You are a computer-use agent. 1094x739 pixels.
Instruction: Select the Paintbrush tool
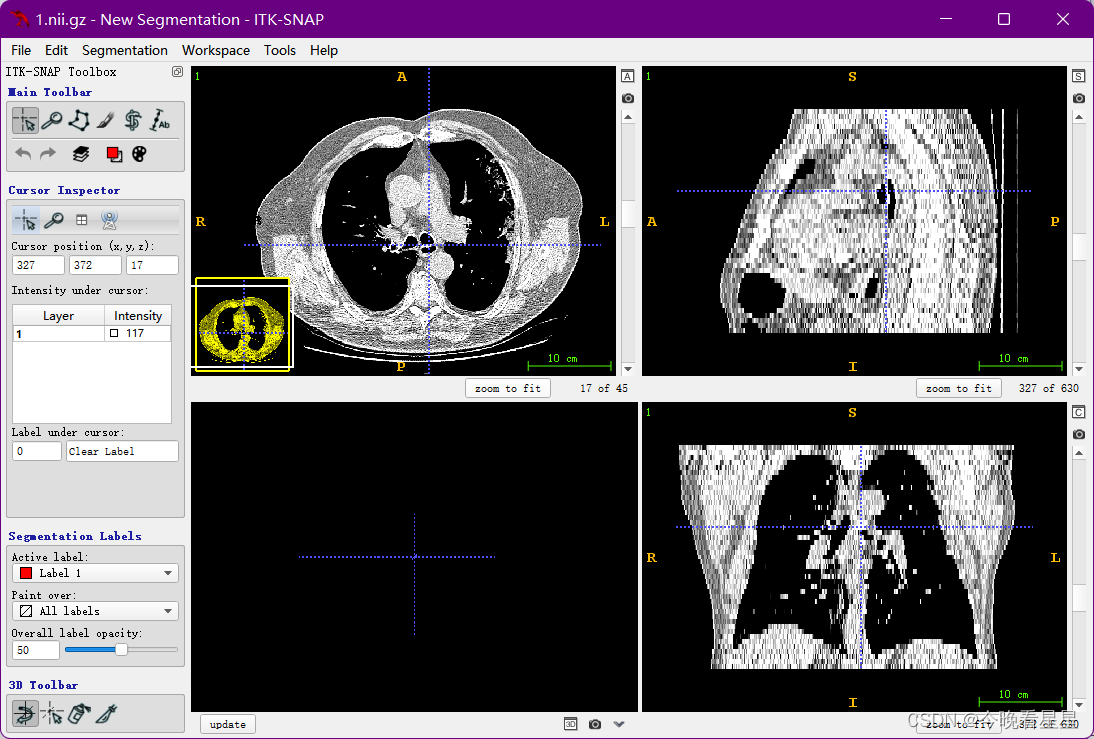pos(105,121)
